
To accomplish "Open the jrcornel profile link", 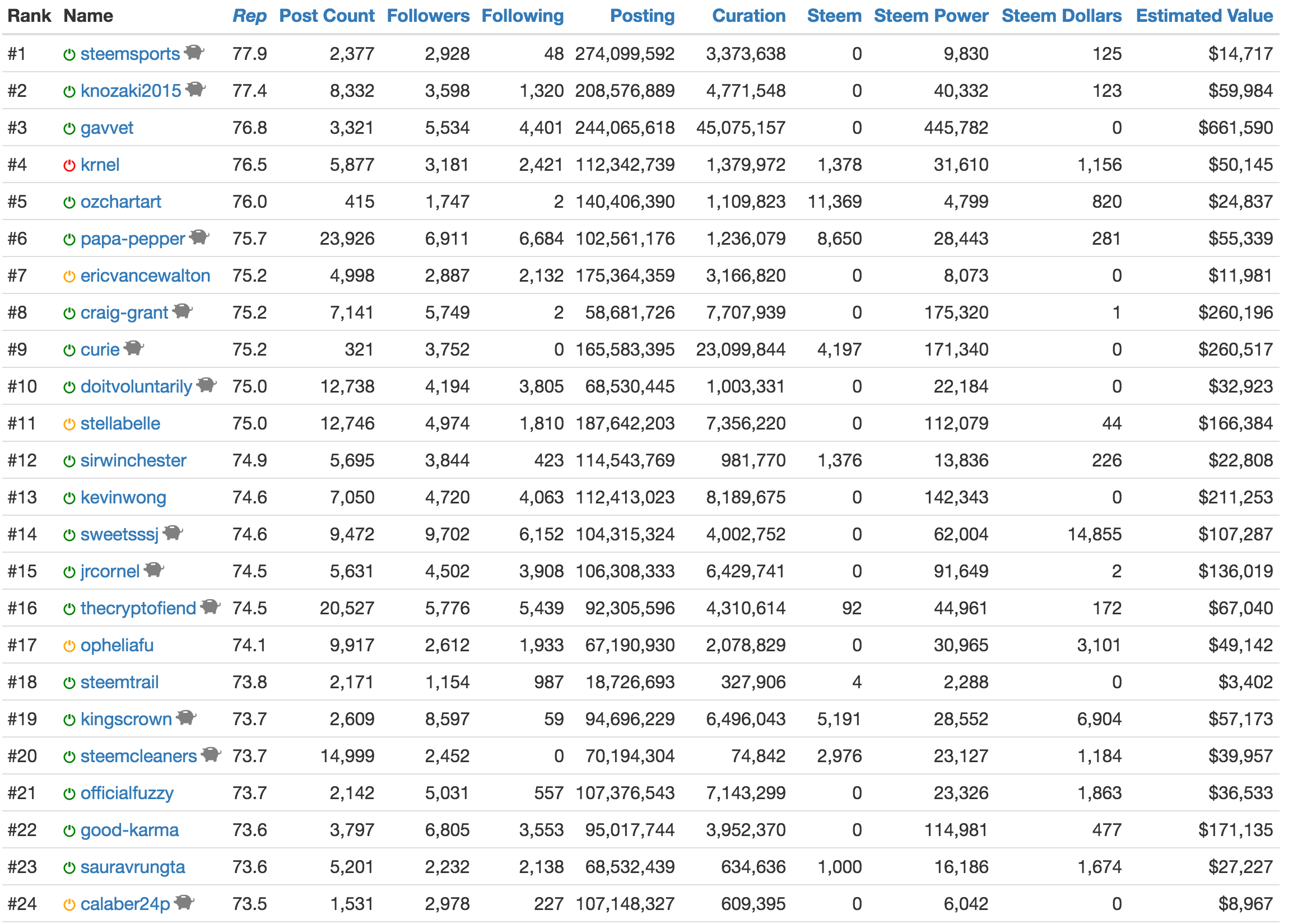I will point(110,572).
